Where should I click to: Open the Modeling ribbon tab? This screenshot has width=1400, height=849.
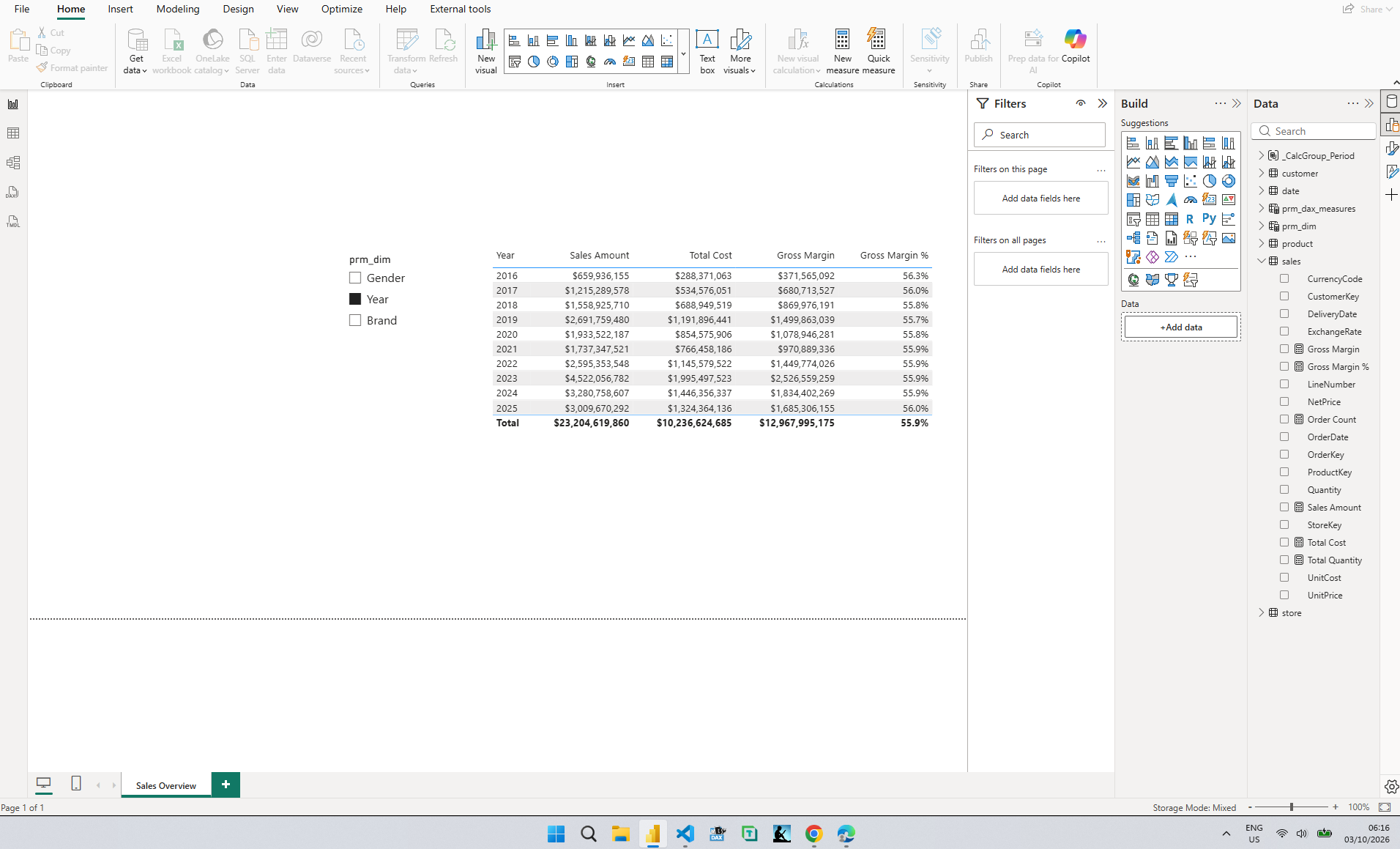(x=178, y=10)
